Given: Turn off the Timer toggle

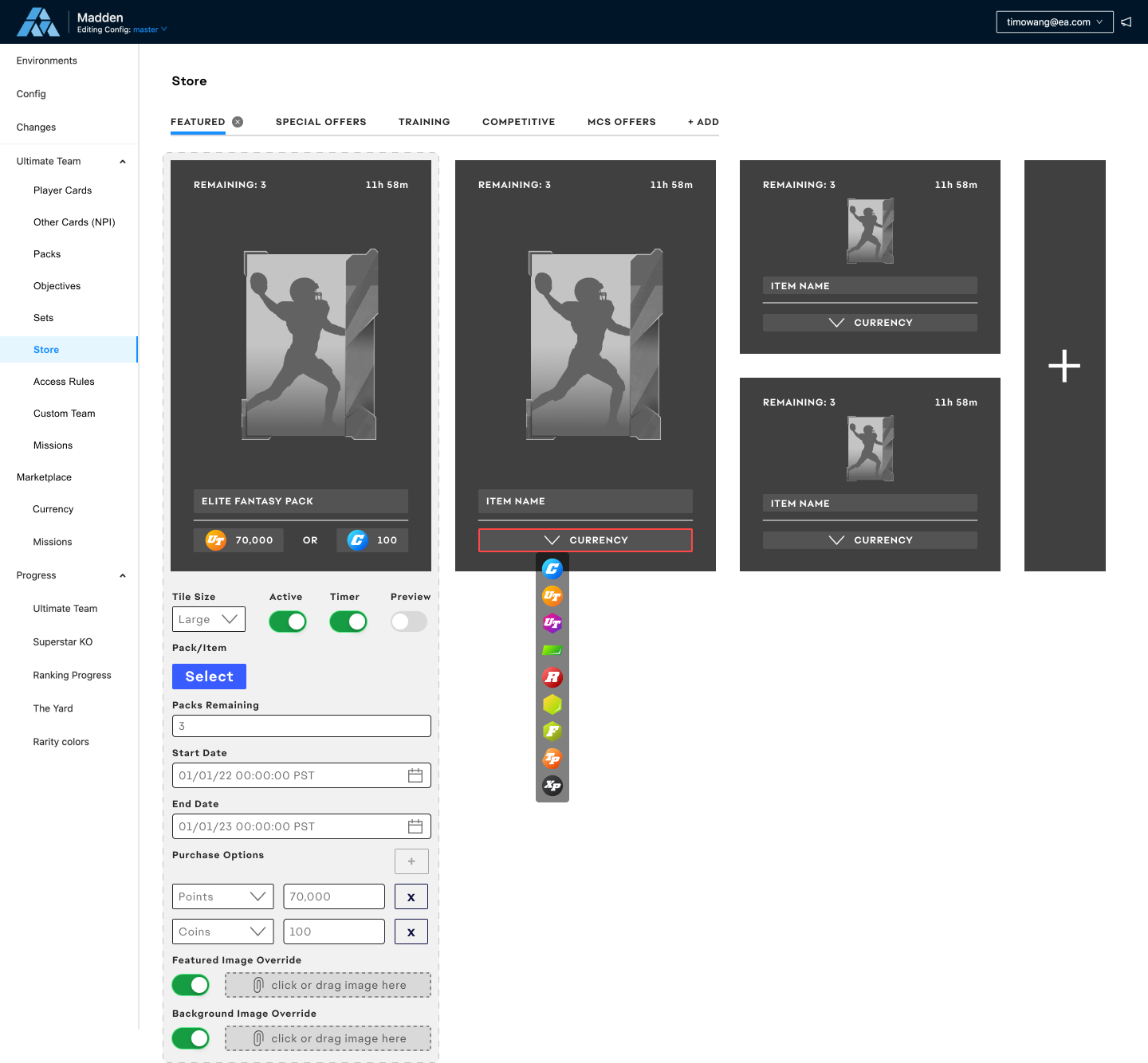Looking at the screenshot, I should [348, 622].
